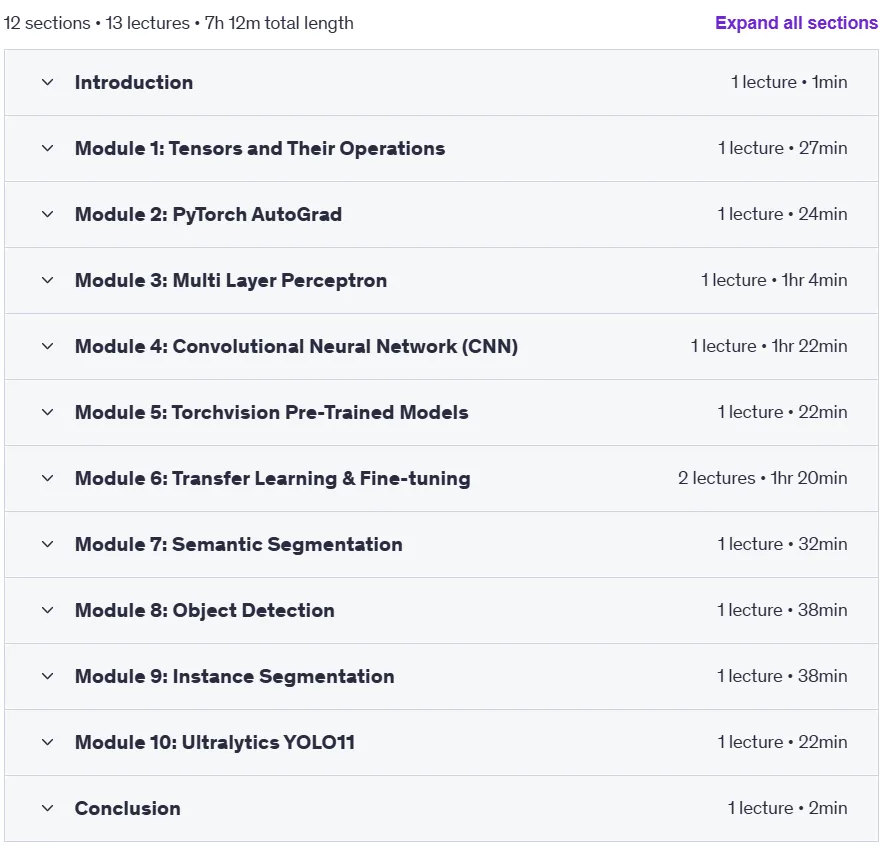Screen dimensions: 882x846
Task: Expand Module 8 Object Detection arrow
Action: (x=48, y=610)
